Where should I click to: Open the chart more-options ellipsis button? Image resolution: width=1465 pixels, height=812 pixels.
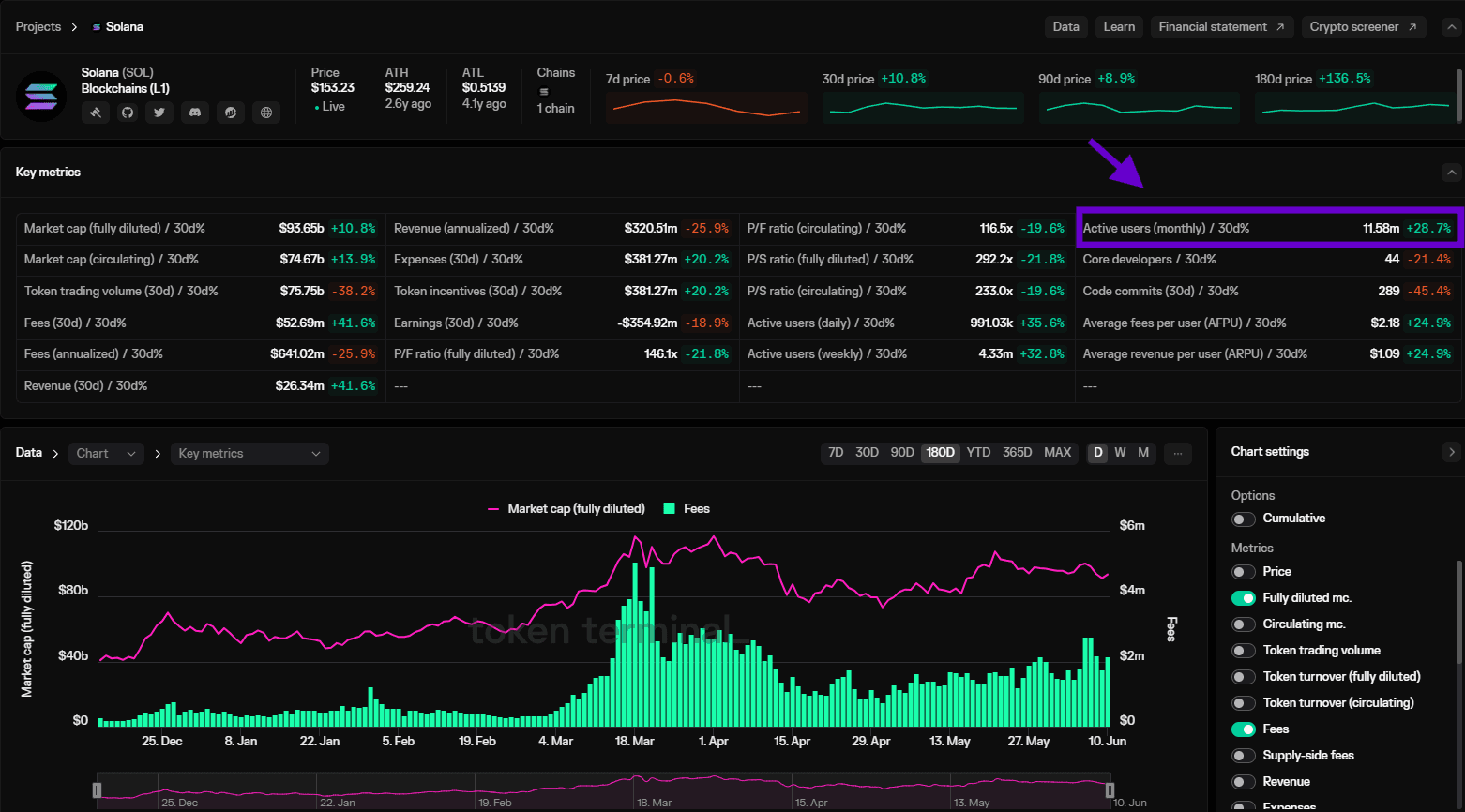tap(1178, 453)
